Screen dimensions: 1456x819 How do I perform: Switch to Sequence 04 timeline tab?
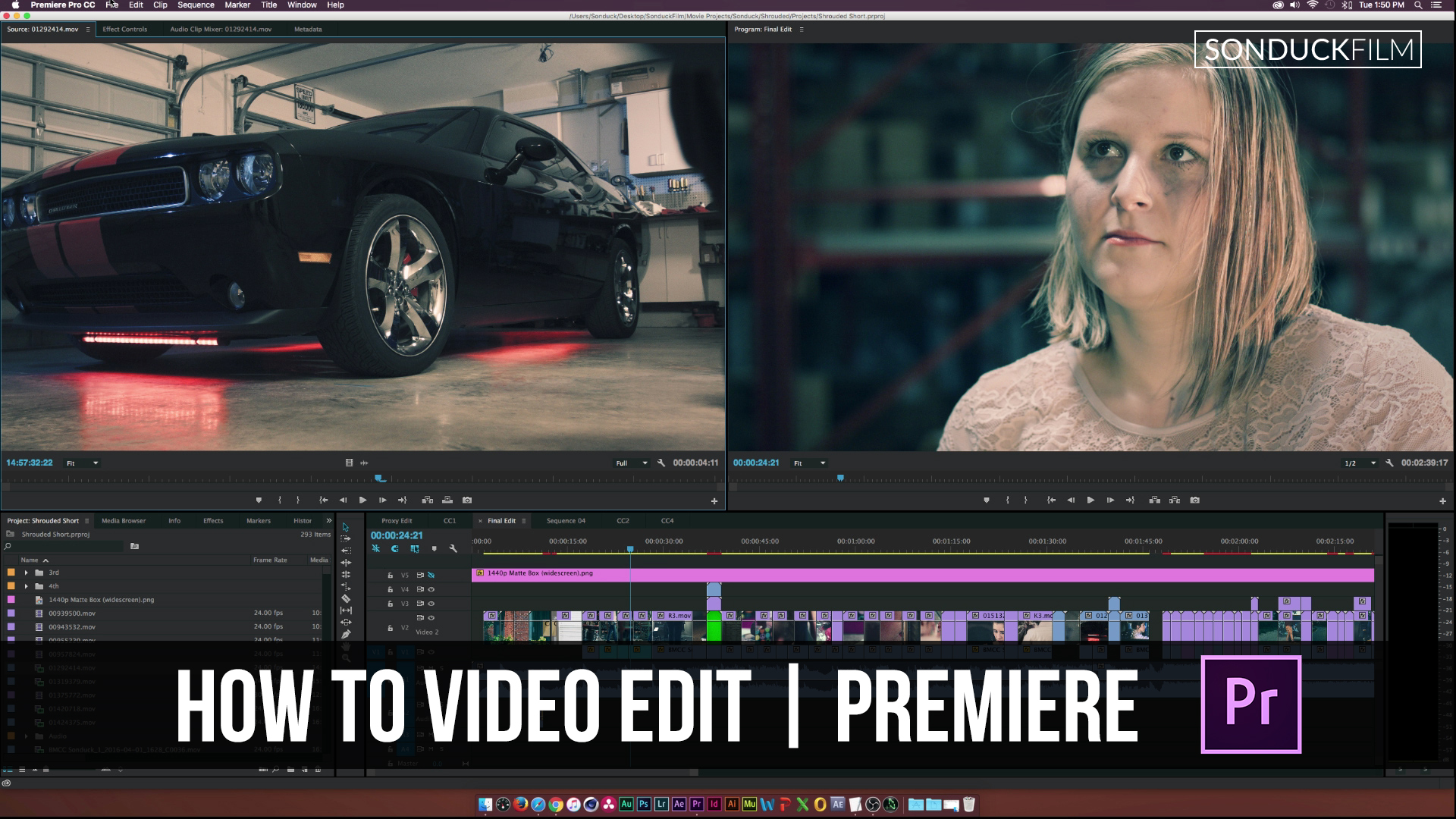(566, 521)
